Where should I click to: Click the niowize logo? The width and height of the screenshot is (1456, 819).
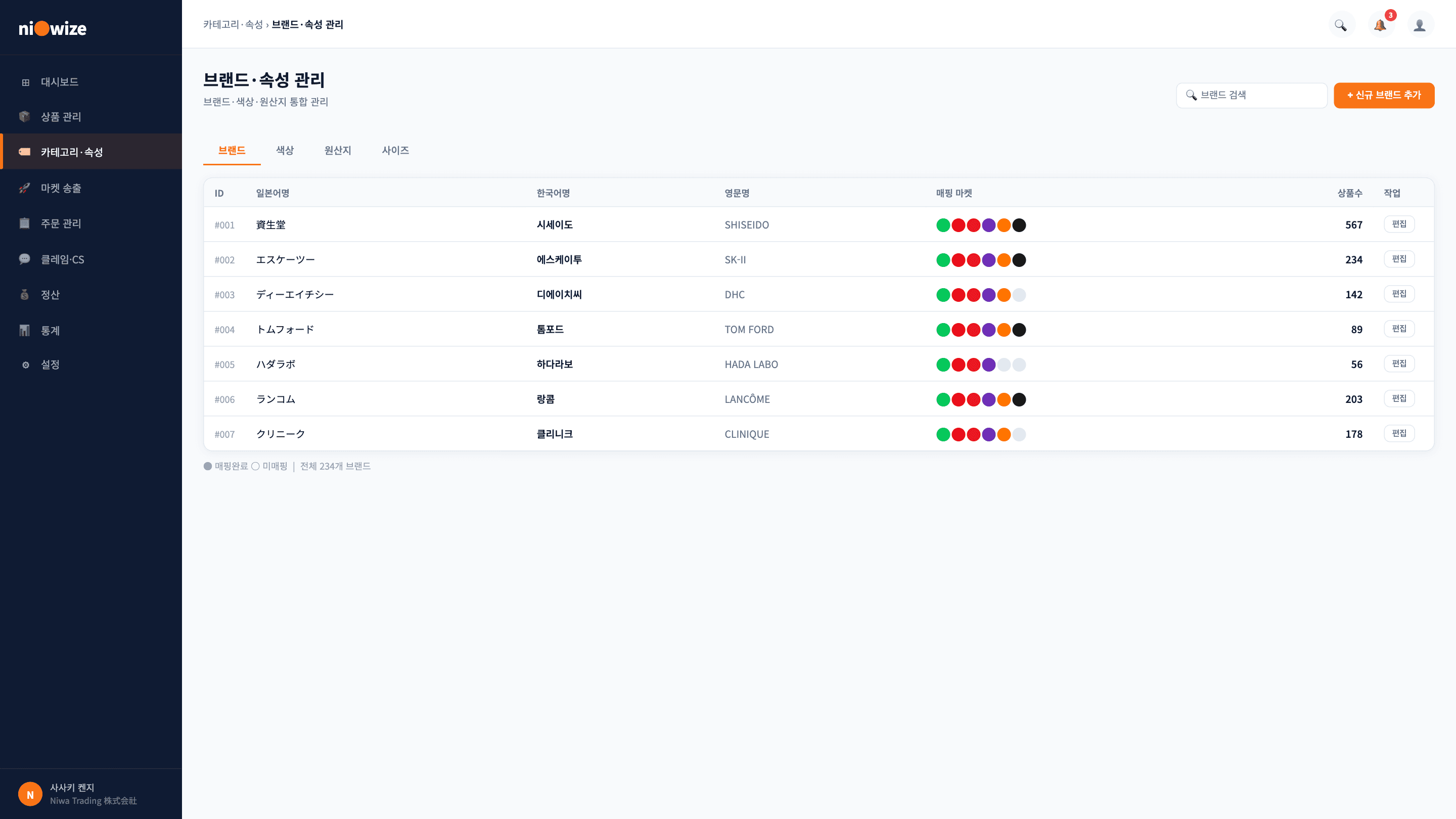53,28
